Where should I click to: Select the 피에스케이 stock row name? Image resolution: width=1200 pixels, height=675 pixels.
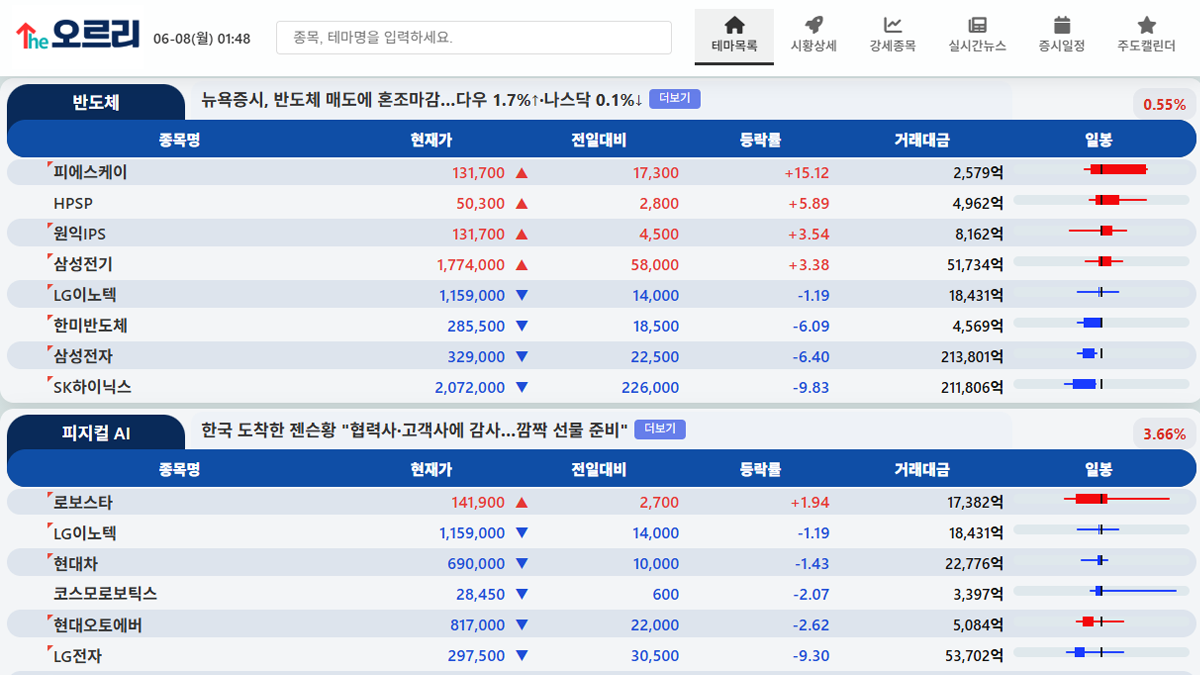pyautogui.click(x=90, y=172)
